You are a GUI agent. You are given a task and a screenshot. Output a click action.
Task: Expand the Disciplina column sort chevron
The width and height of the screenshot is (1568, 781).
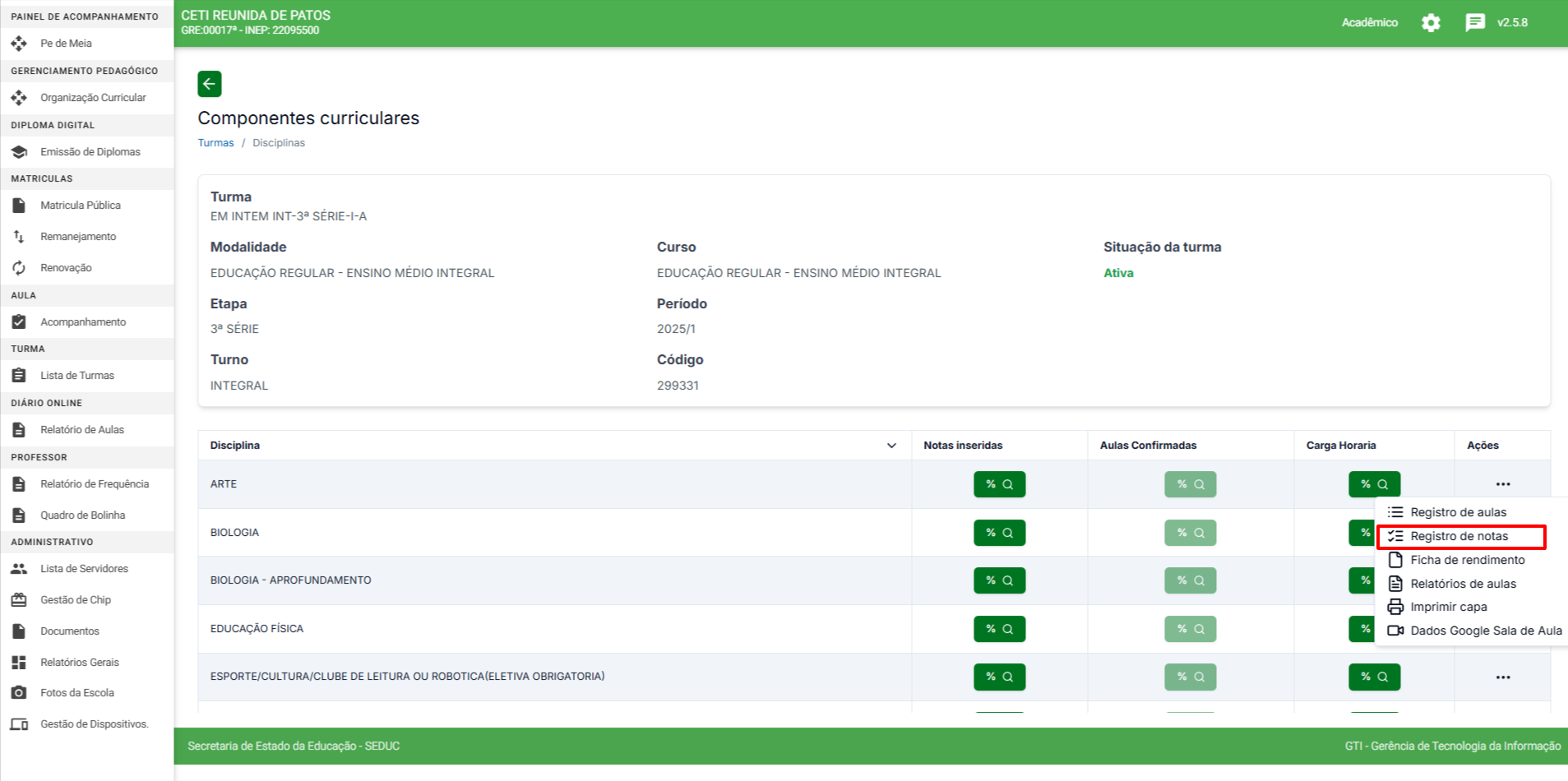(891, 446)
